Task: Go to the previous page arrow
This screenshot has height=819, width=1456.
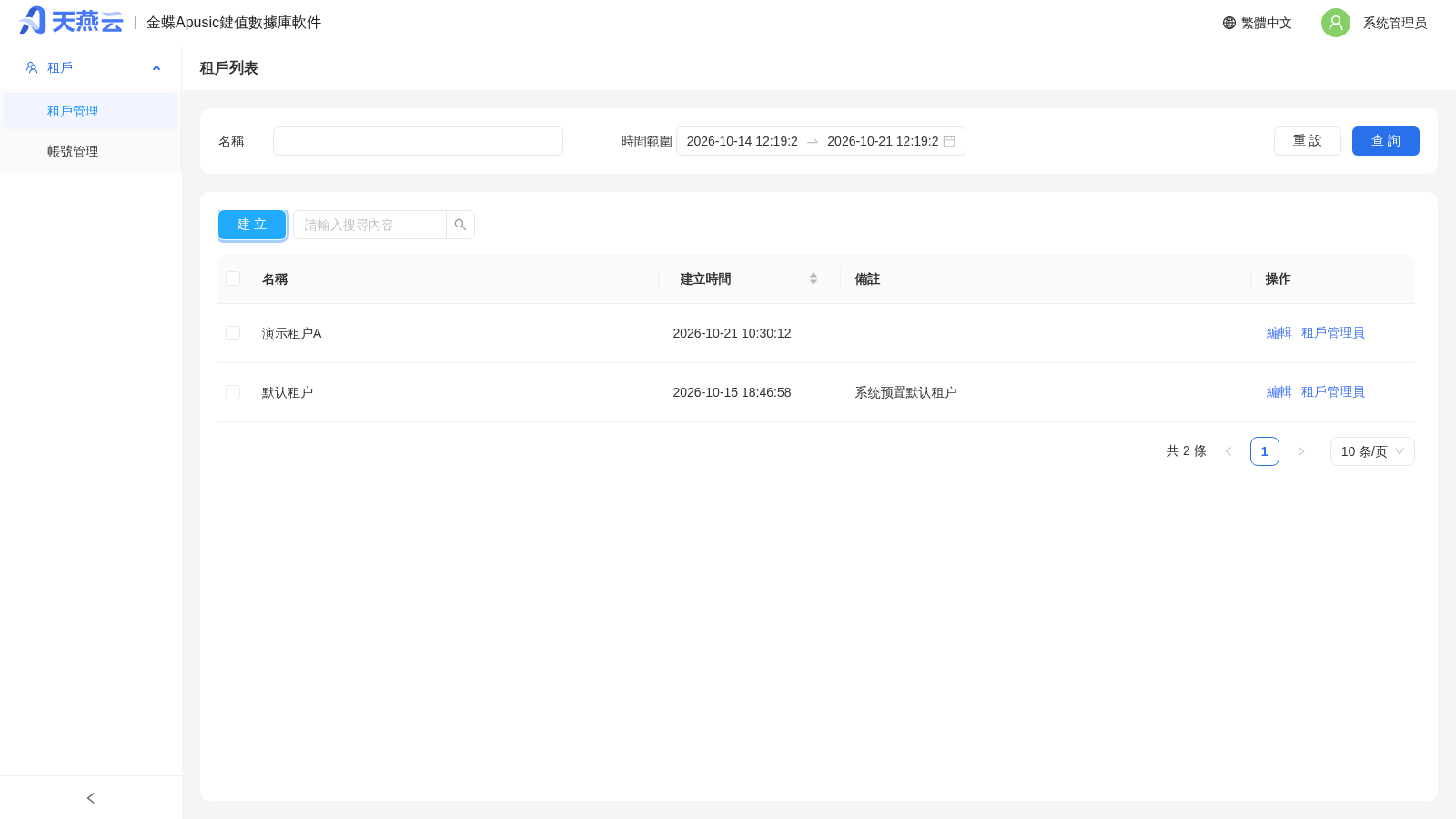Action: click(x=1228, y=451)
